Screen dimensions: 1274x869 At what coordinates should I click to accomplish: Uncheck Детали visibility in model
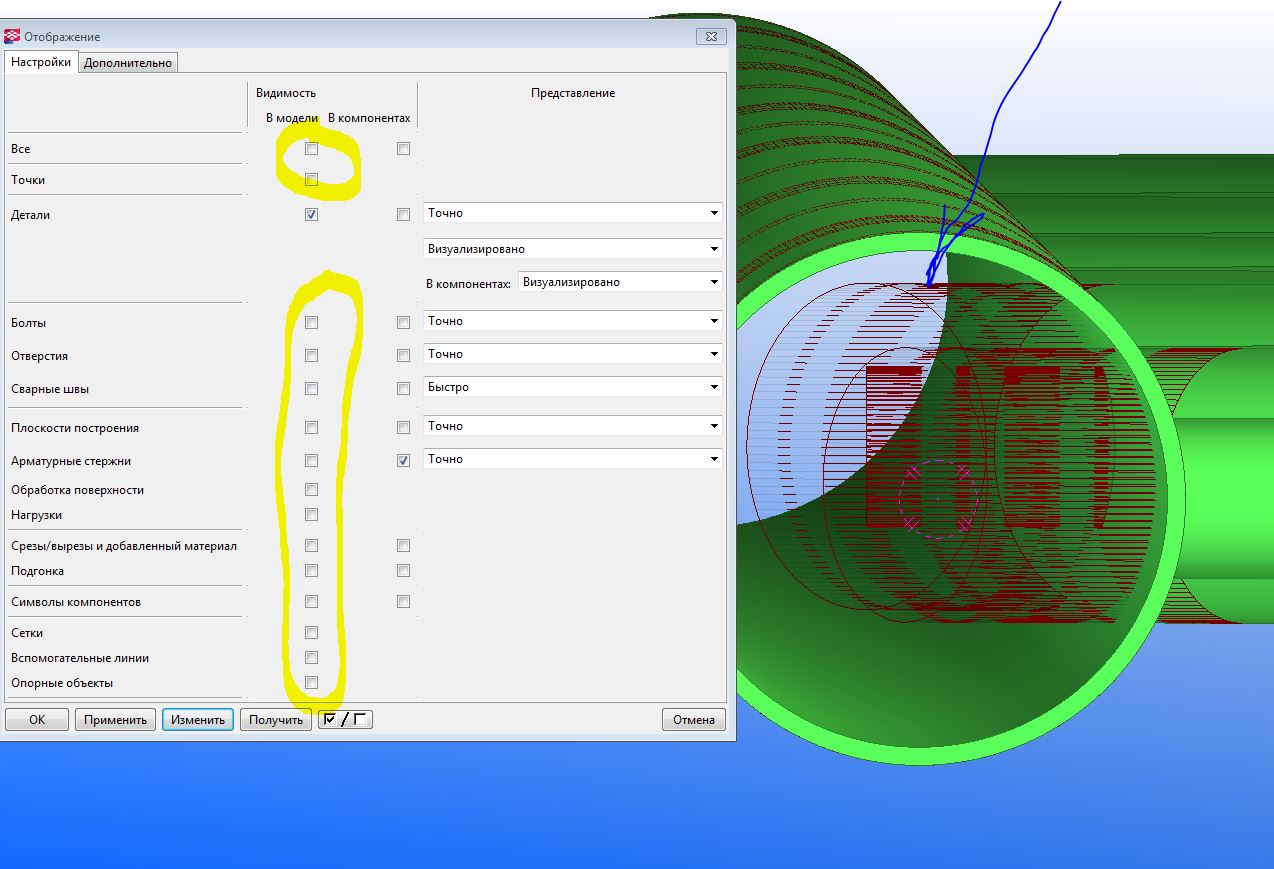(x=311, y=215)
